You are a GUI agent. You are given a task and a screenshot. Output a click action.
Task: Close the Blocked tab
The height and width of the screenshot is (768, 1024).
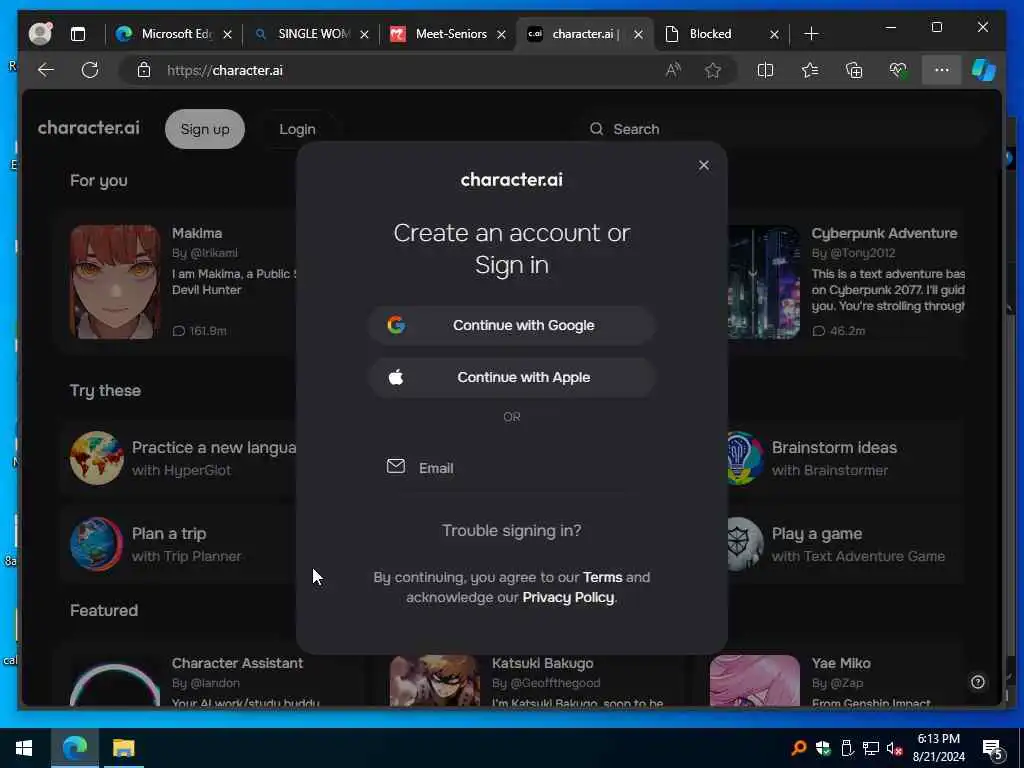click(x=775, y=34)
